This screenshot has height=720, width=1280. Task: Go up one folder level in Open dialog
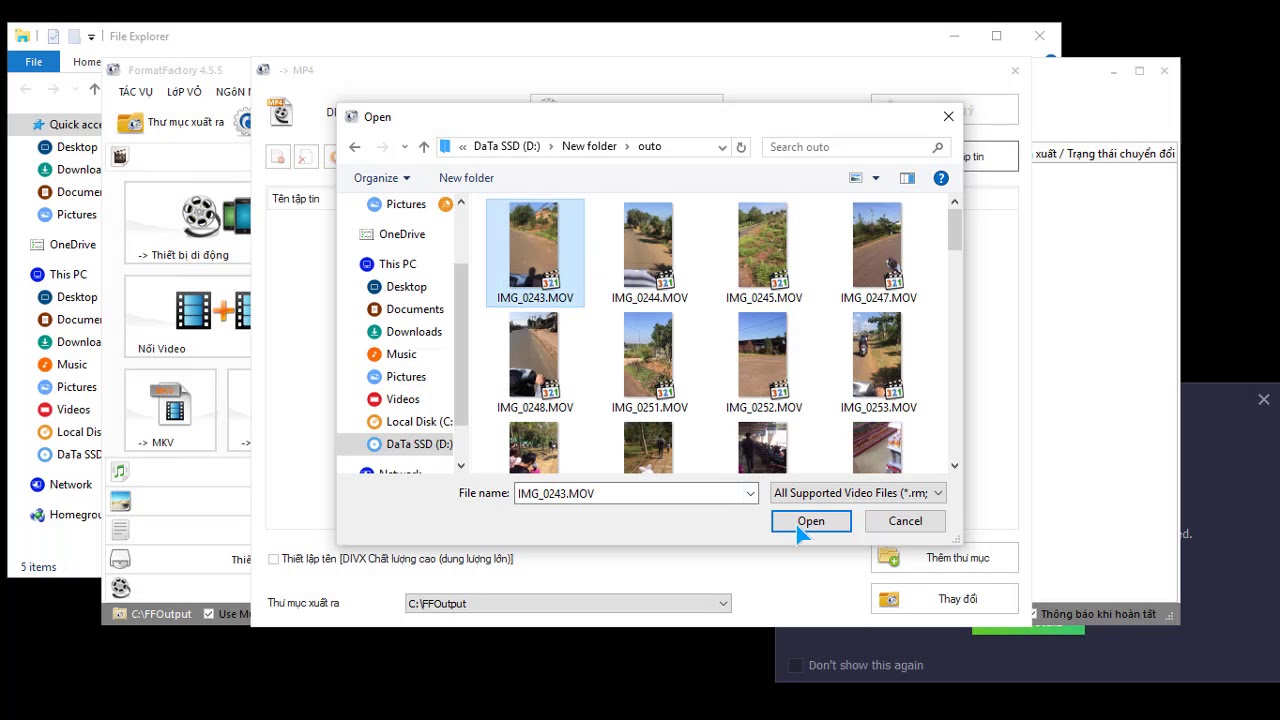coord(424,147)
